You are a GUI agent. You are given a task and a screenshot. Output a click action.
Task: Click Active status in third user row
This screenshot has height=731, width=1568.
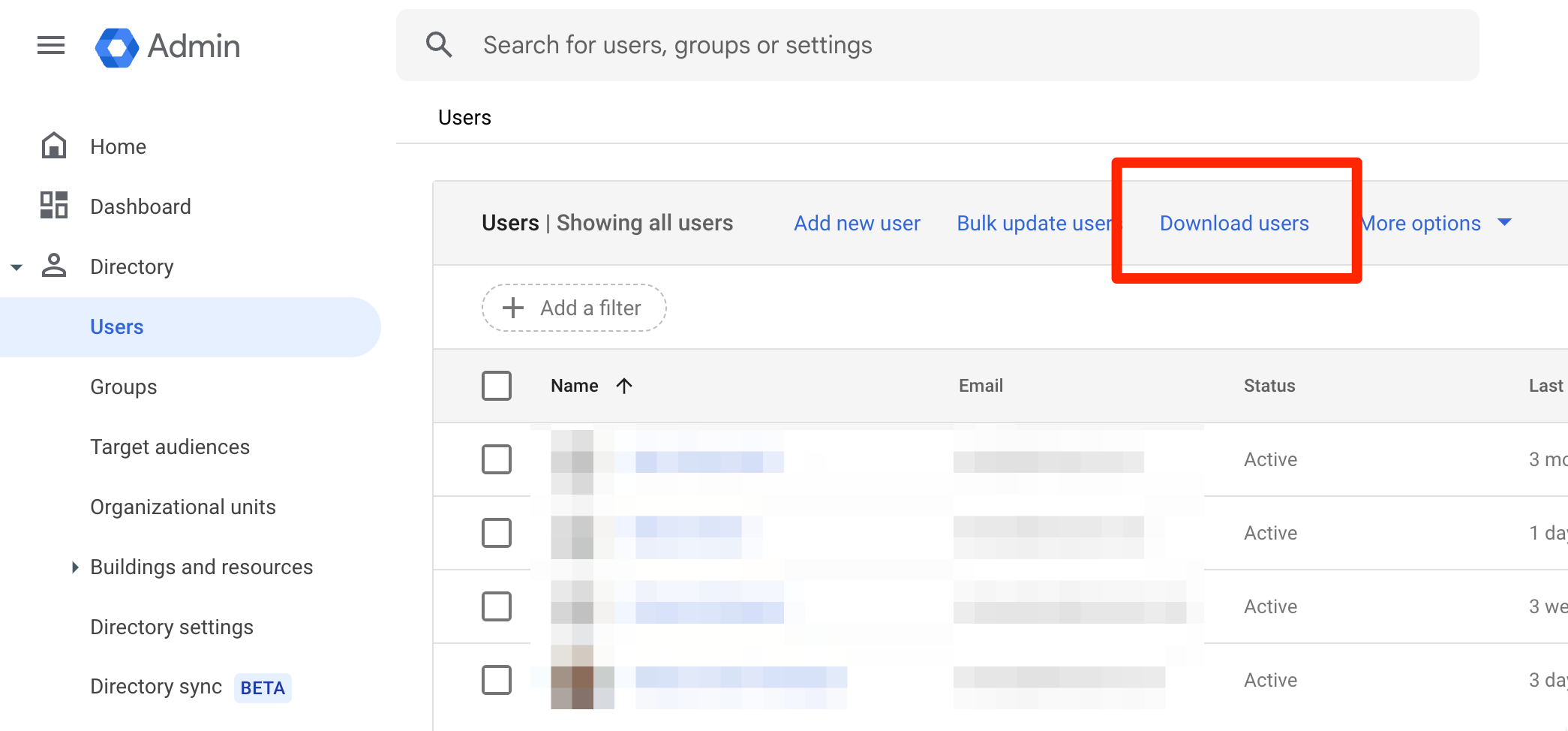pyautogui.click(x=1270, y=606)
